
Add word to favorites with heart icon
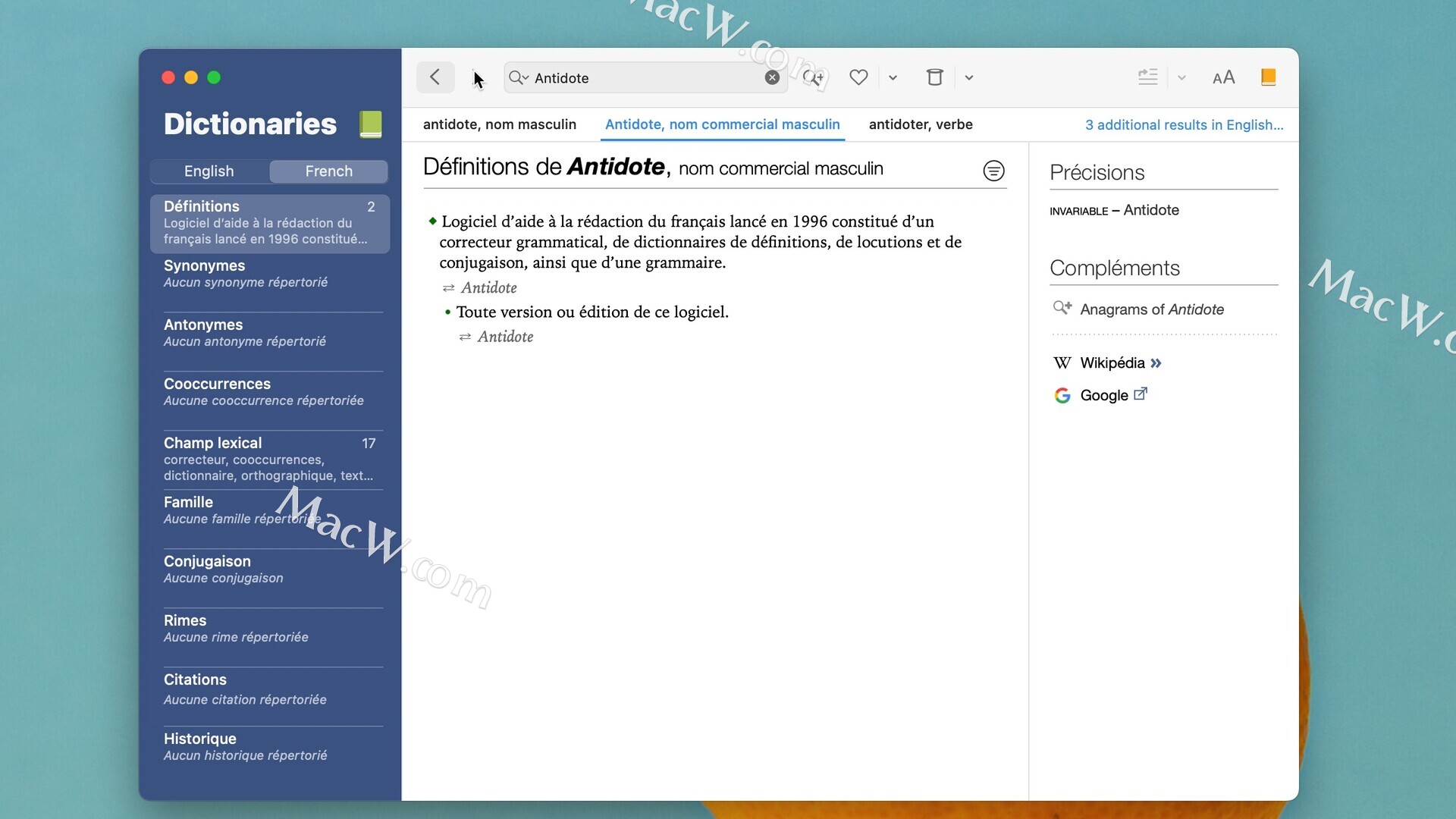tap(858, 77)
